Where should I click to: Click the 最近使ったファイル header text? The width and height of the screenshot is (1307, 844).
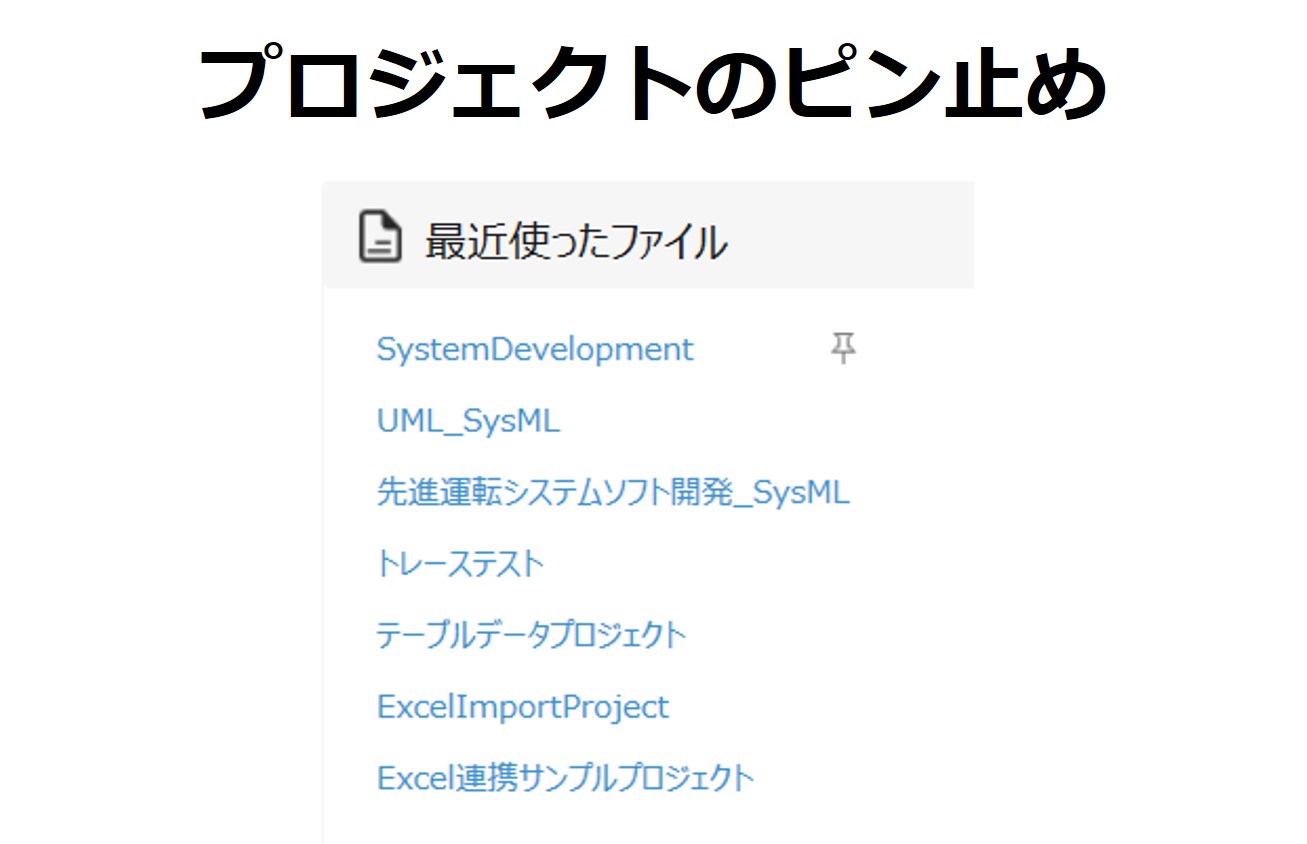[x=576, y=241]
